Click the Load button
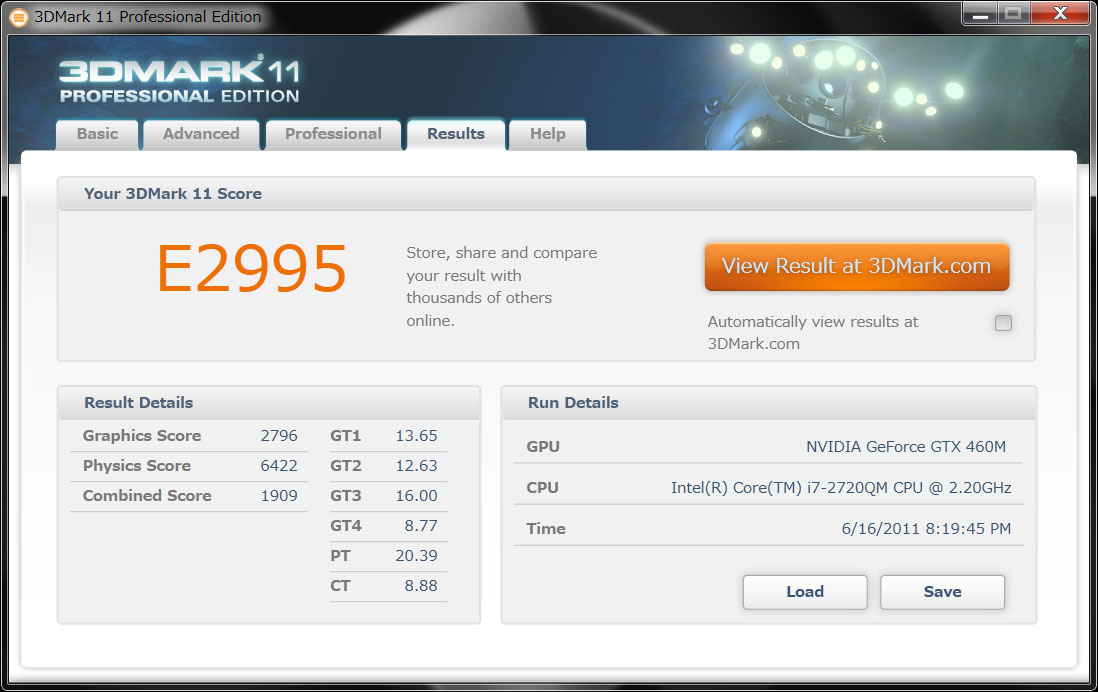The width and height of the screenshot is (1098, 692). click(x=805, y=592)
